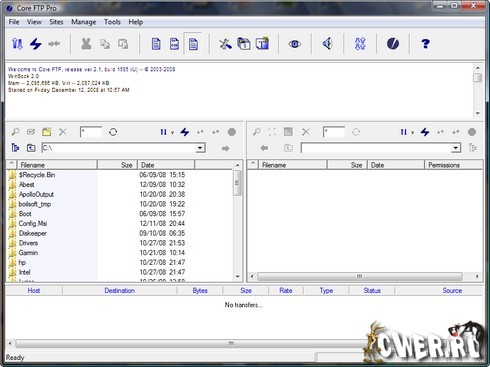Click the local pane new folder icon
490x367 pixels.
47,132
